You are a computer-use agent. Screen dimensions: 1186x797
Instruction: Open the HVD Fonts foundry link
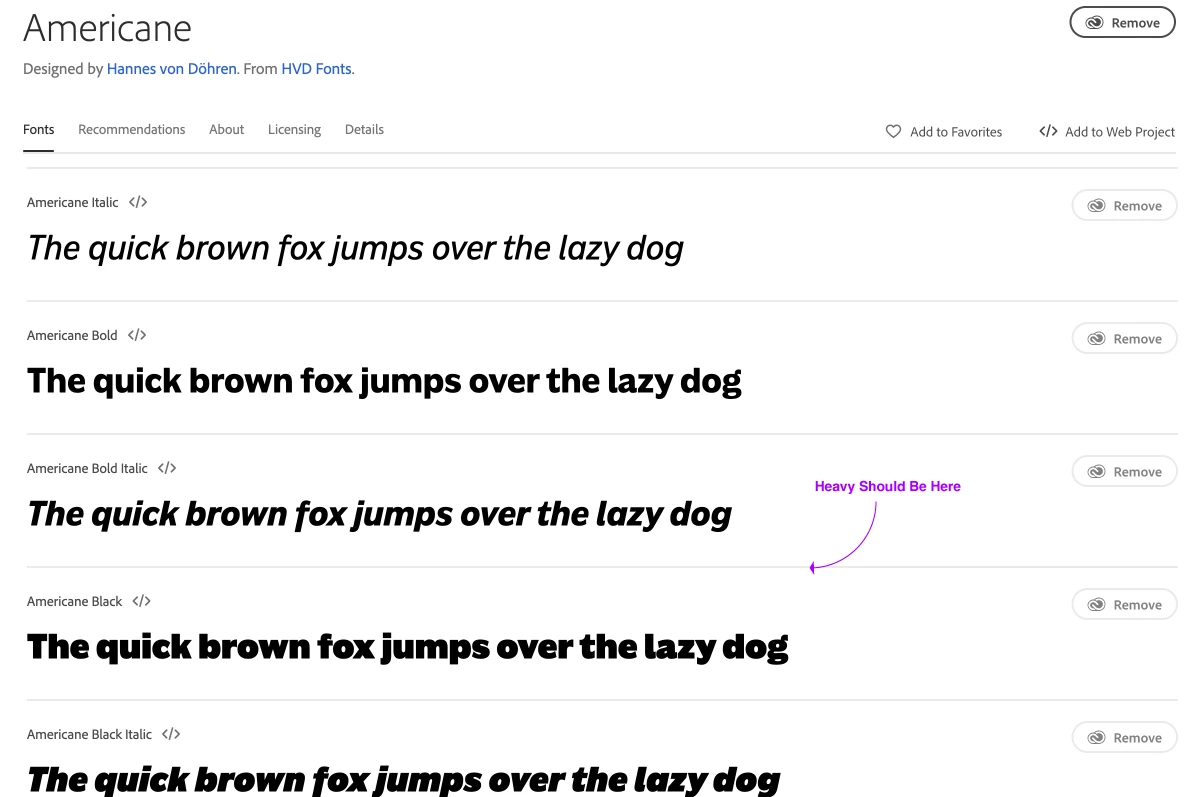coord(316,69)
